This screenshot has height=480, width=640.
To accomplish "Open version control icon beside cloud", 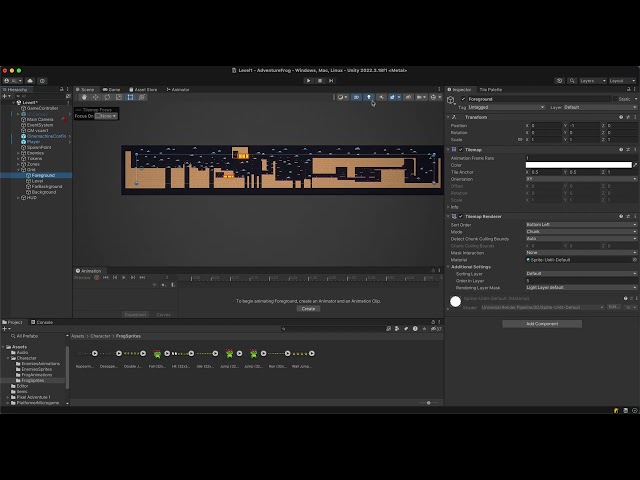I will (42, 81).
